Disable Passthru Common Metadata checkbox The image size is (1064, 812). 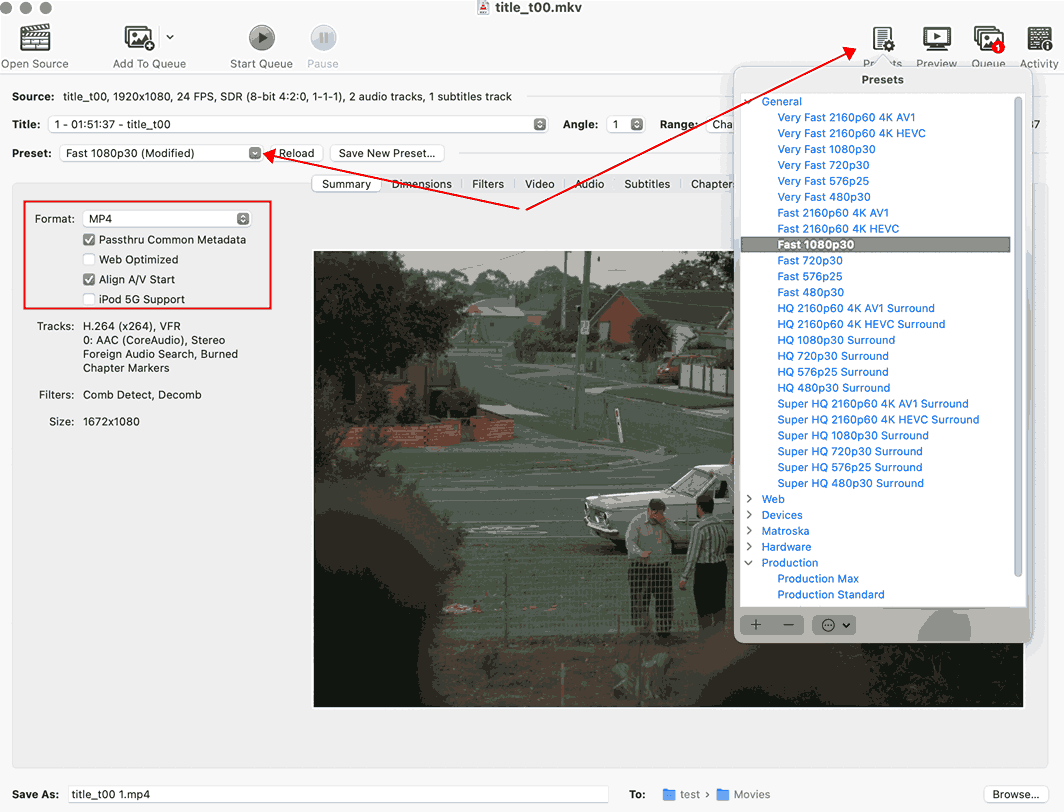(90, 240)
